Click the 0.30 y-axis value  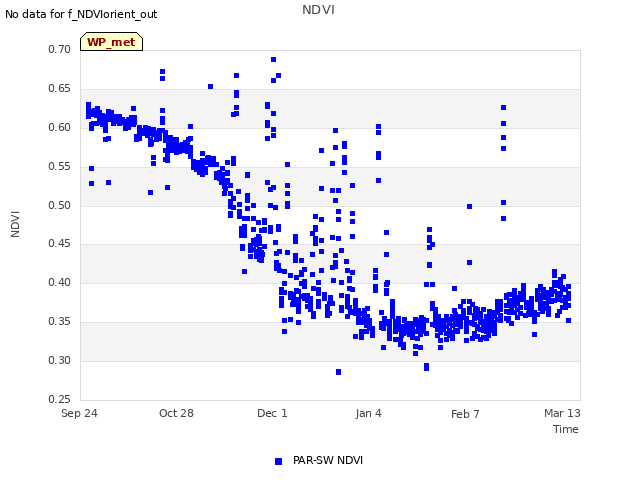click(x=59, y=360)
